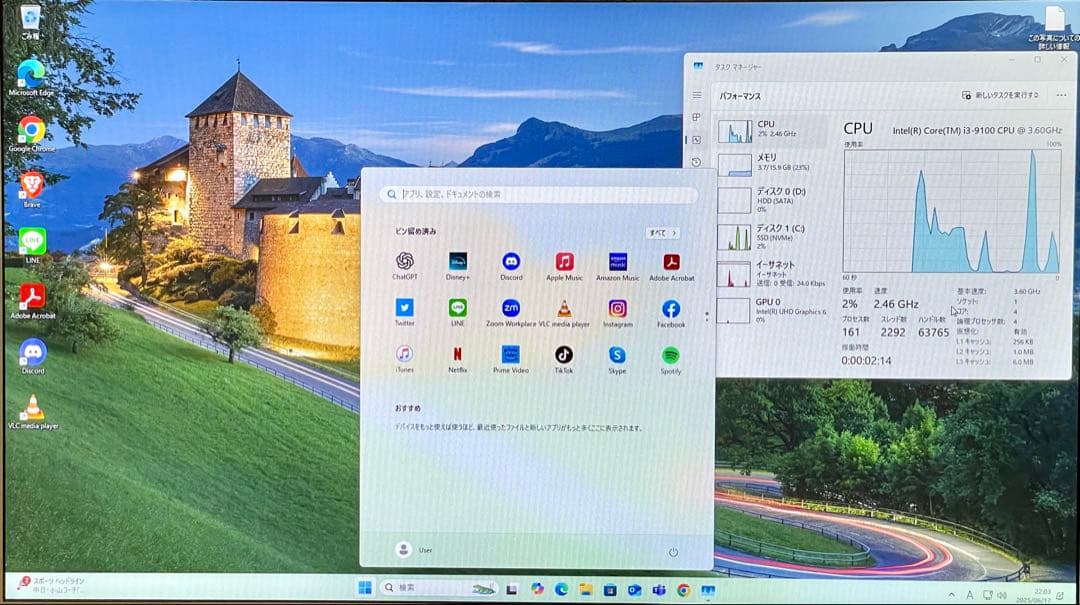The height and width of the screenshot is (605, 1080).
Task: Open Outlook from the taskbar
Action: tap(634, 588)
